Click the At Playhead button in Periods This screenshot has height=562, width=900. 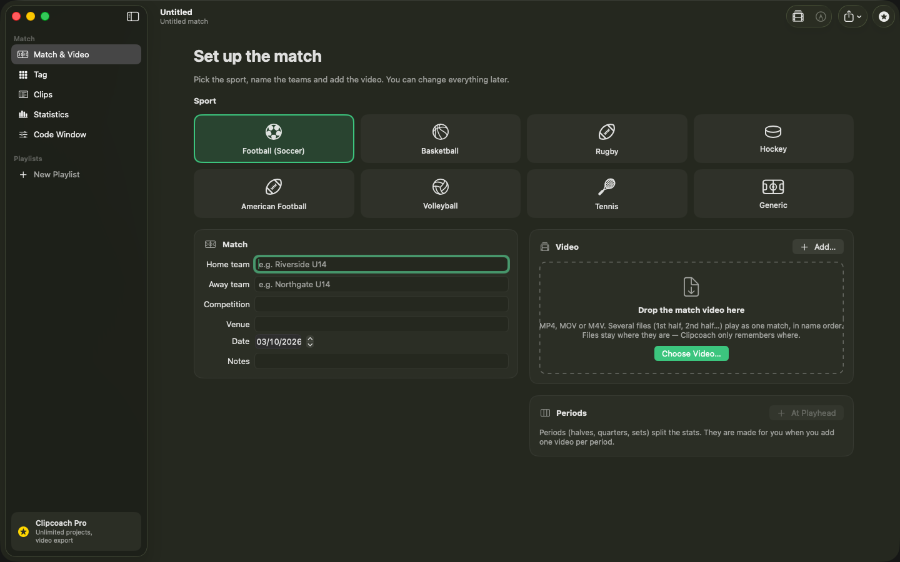[x=806, y=413]
